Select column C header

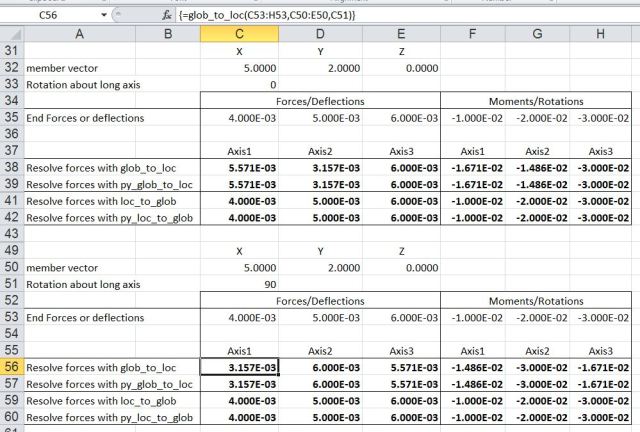[x=239, y=35]
